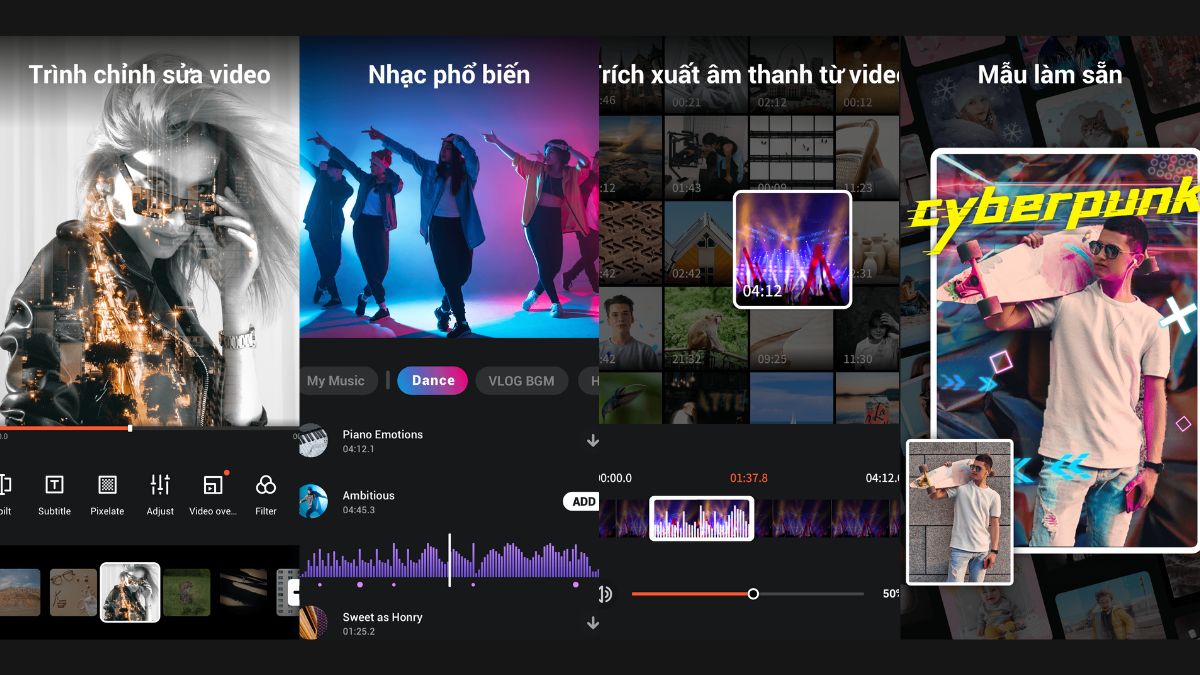Switch to My Music category
1200x675 pixels.
point(336,381)
